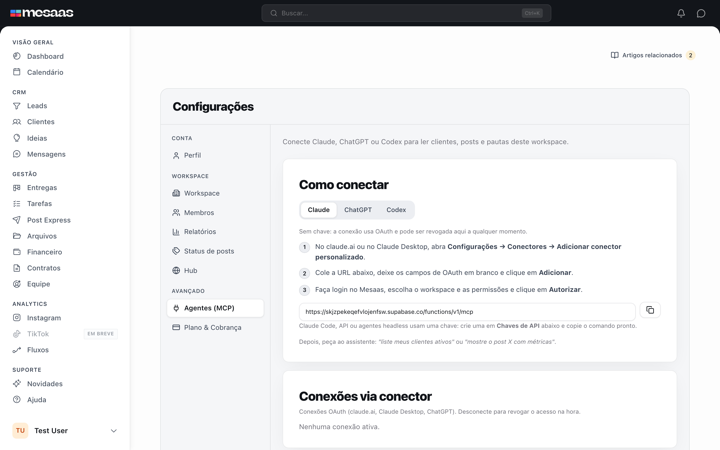Click the Status de posts tag icon

click(176, 251)
